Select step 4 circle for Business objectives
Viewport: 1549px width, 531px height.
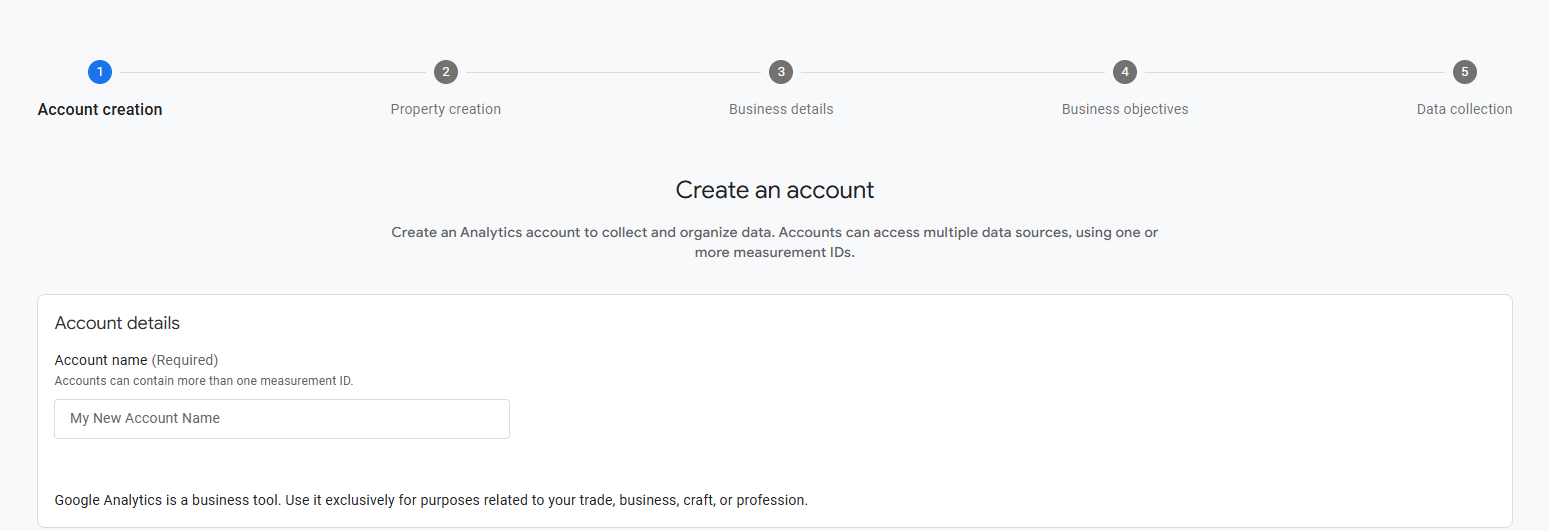click(1125, 72)
